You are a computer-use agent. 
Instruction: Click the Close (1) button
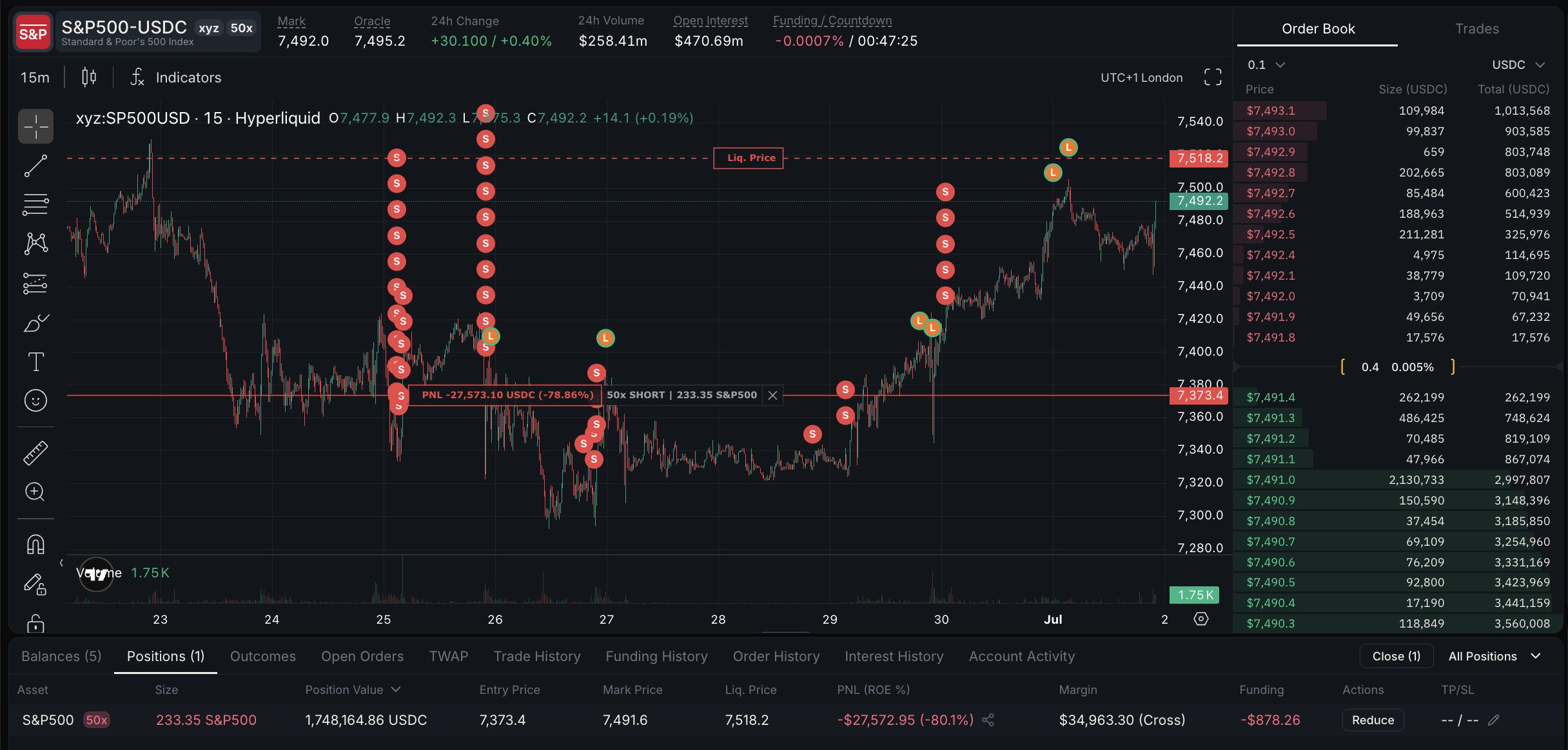pyautogui.click(x=1396, y=656)
